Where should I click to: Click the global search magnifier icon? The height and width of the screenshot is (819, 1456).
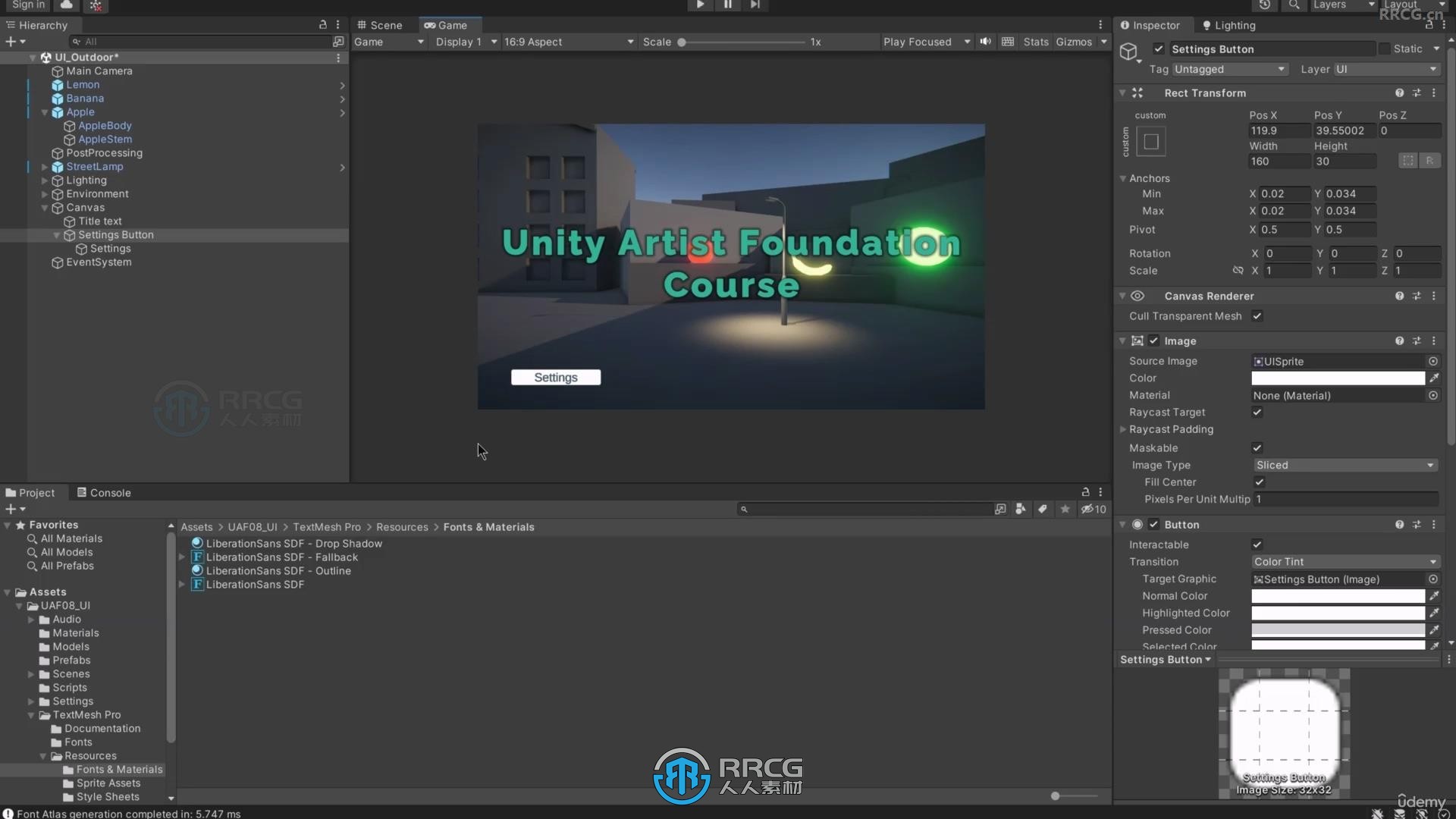[1294, 5]
